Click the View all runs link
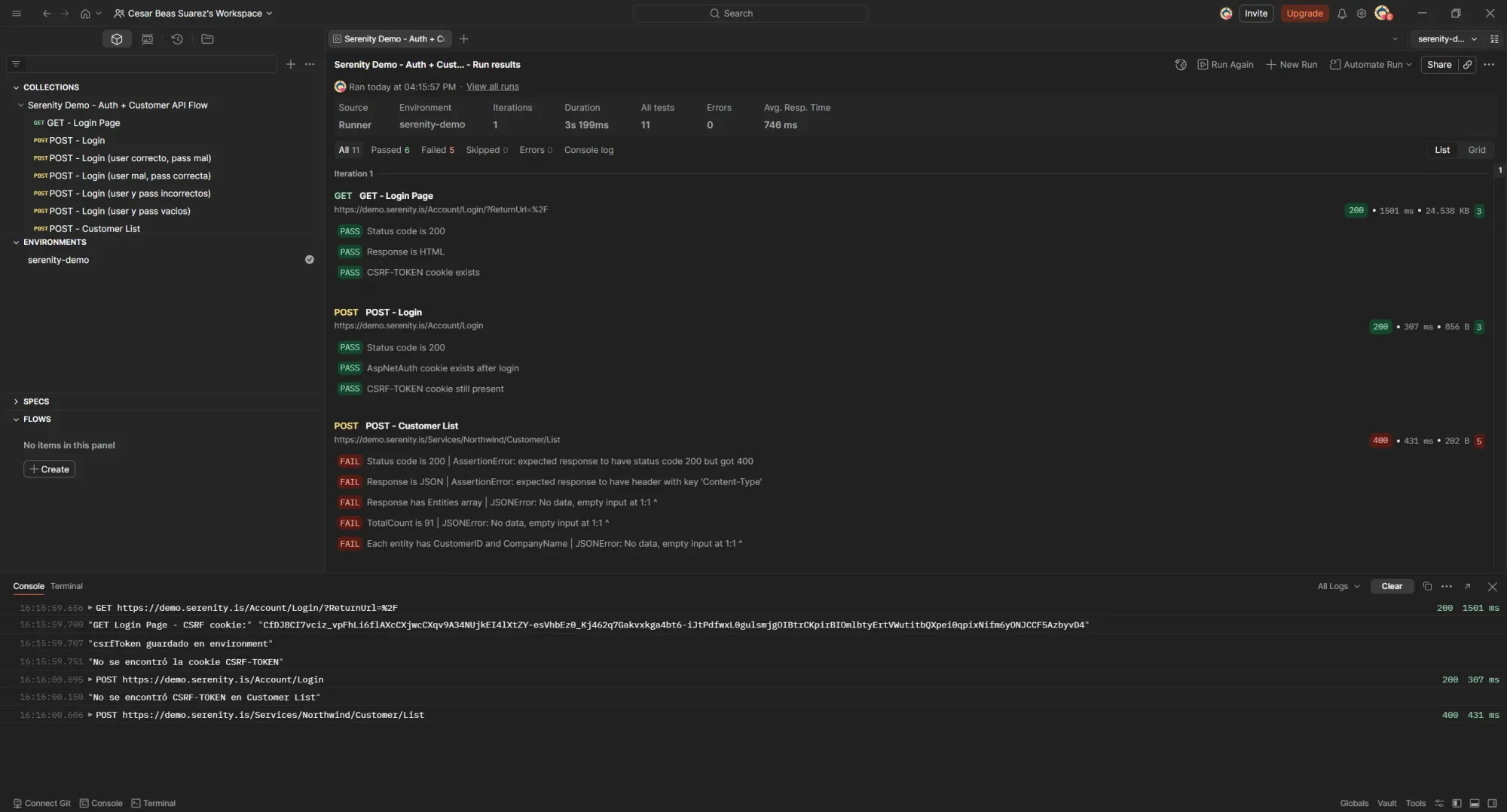Image resolution: width=1507 pixels, height=812 pixels. (x=491, y=87)
